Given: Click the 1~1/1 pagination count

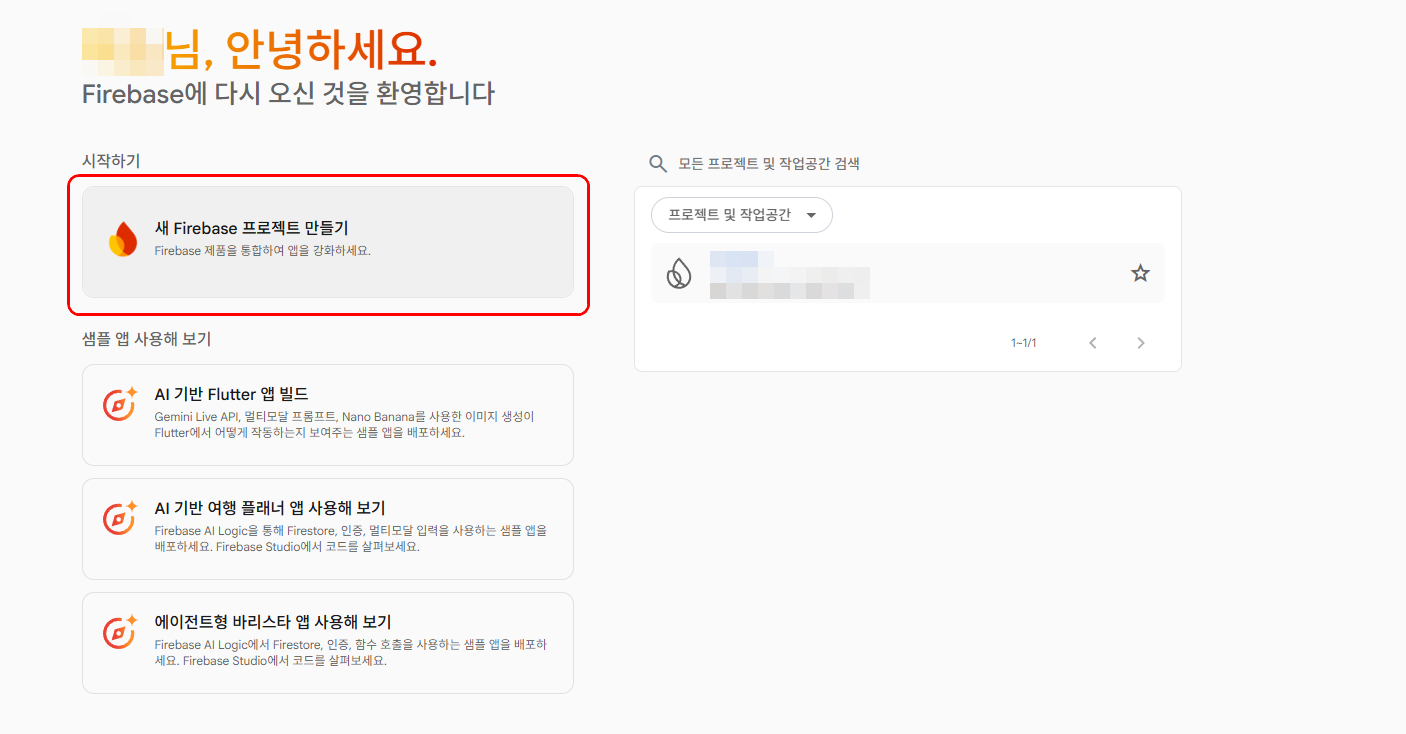Looking at the screenshot, I should (1024, 343).
